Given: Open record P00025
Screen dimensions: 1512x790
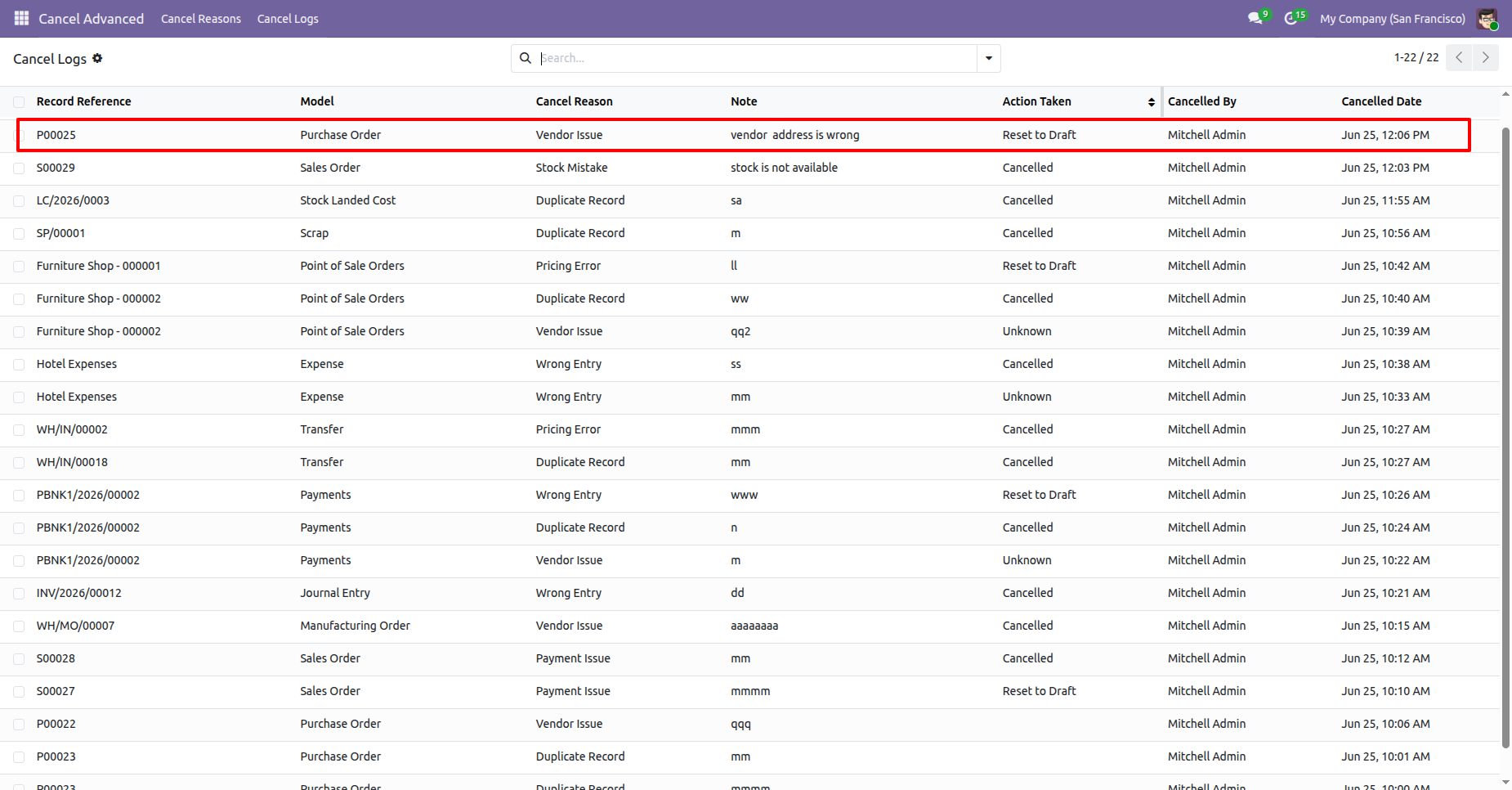Looking at the screenshot, I should point(56,135).
